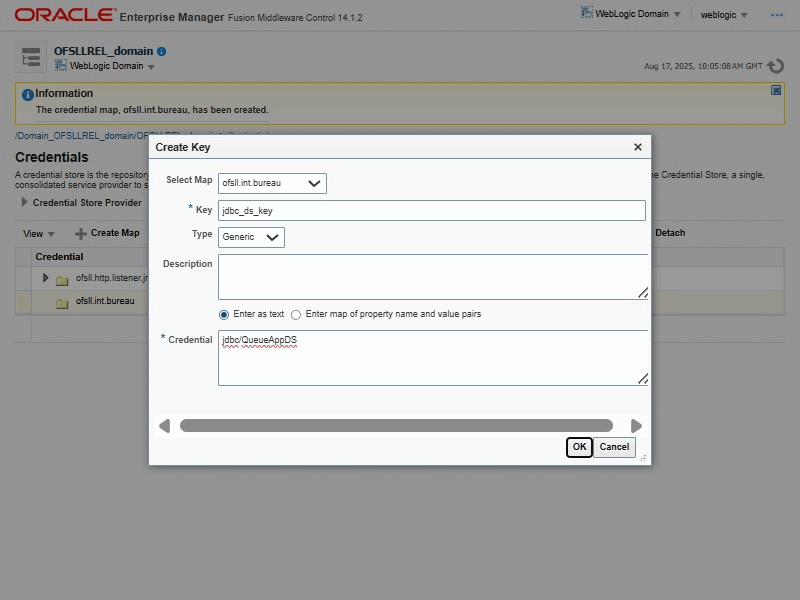Cancel the Create Key dialog

pyautogui.click(x=614, y=447)
